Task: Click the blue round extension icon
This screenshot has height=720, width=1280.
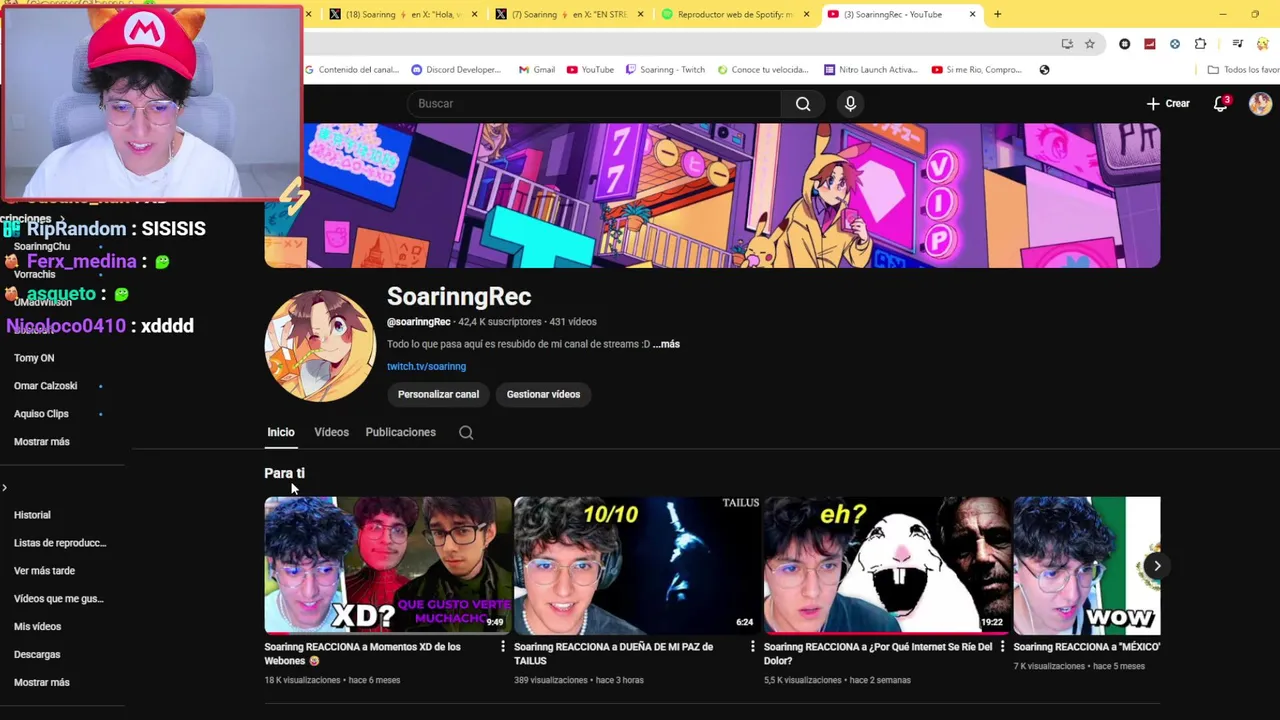Action: pos(1175,44)
